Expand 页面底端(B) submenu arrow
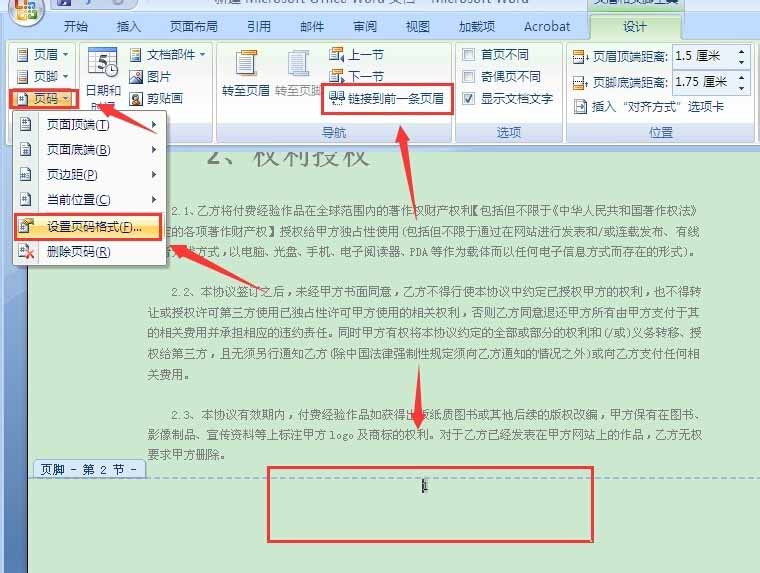Viewport: 760px width, 573px height. (x=154, y=149)
